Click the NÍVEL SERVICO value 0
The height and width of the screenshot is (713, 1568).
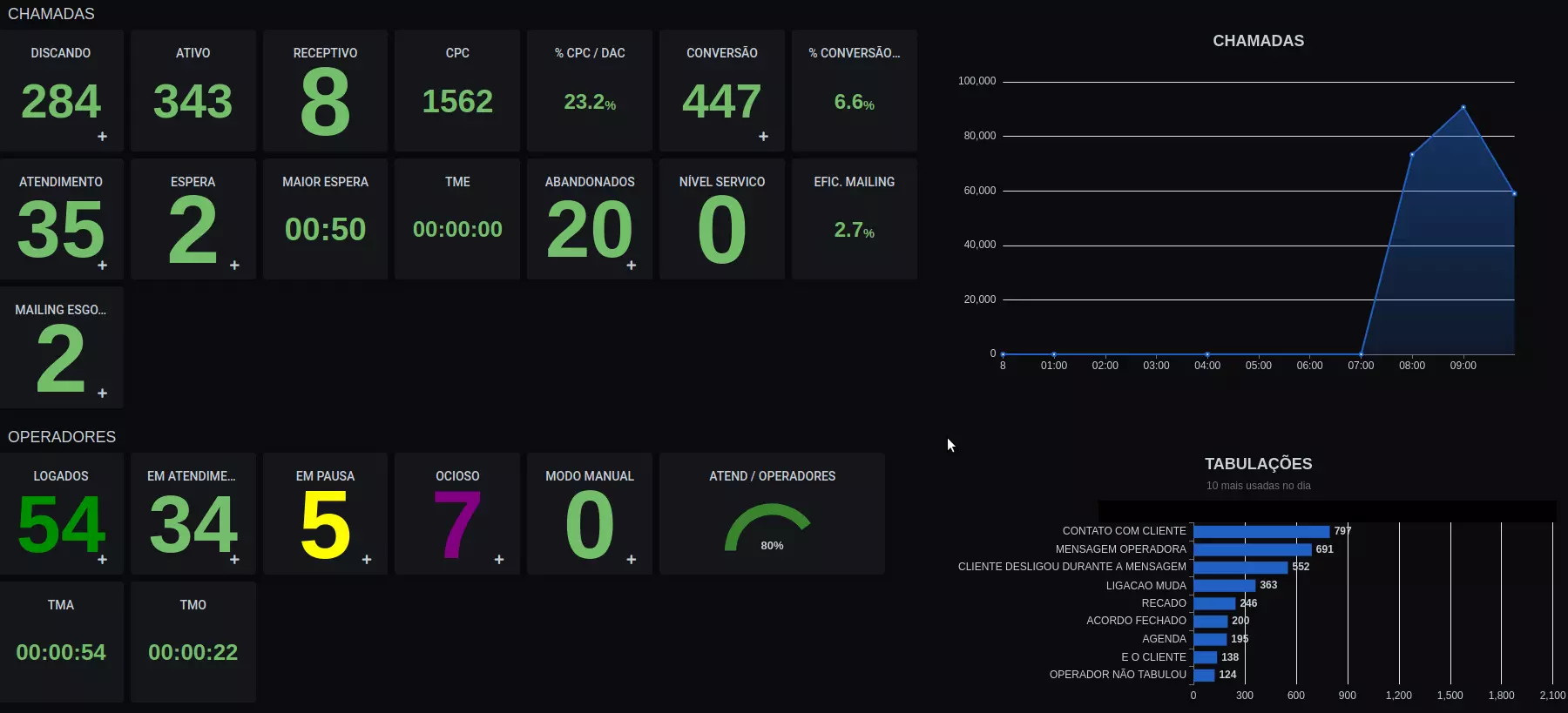[722, 229]
